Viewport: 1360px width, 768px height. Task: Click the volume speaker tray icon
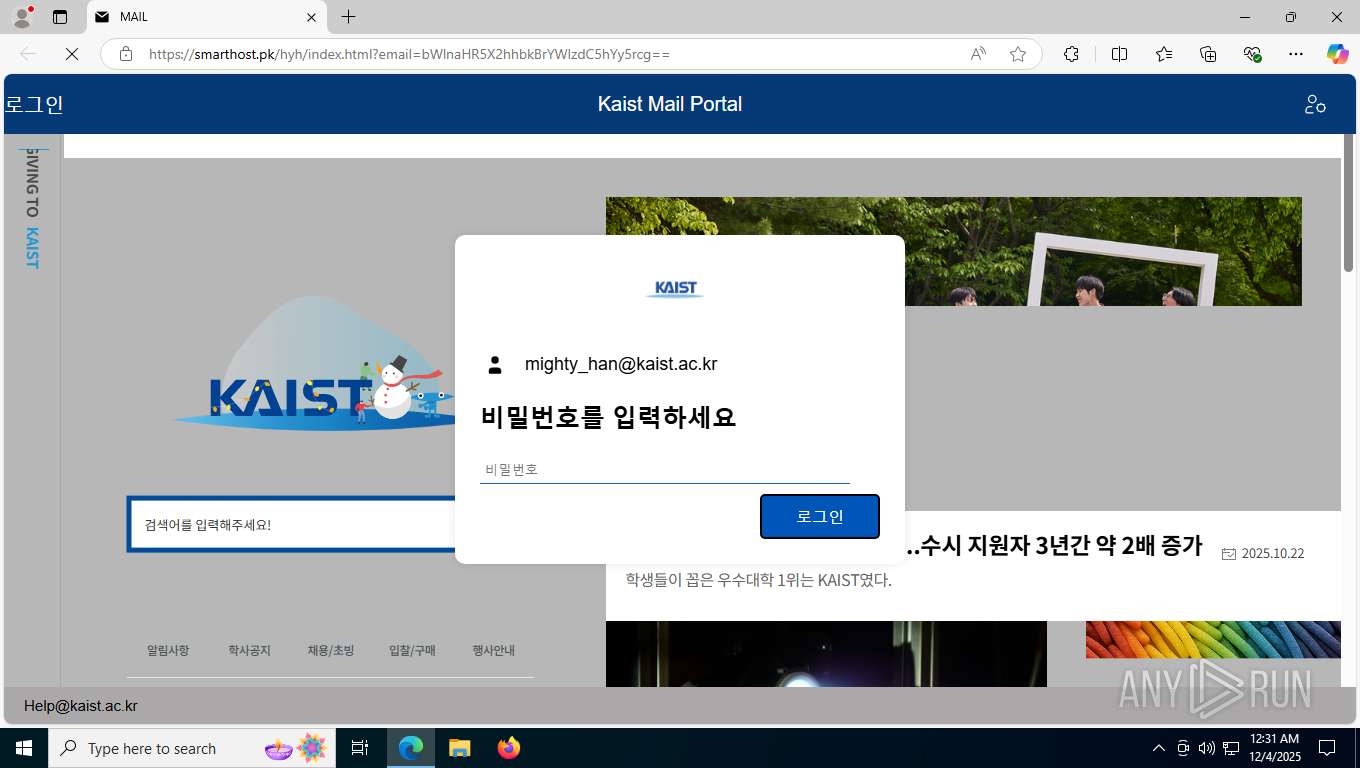pyautogui.click(x=1206, y=748)
